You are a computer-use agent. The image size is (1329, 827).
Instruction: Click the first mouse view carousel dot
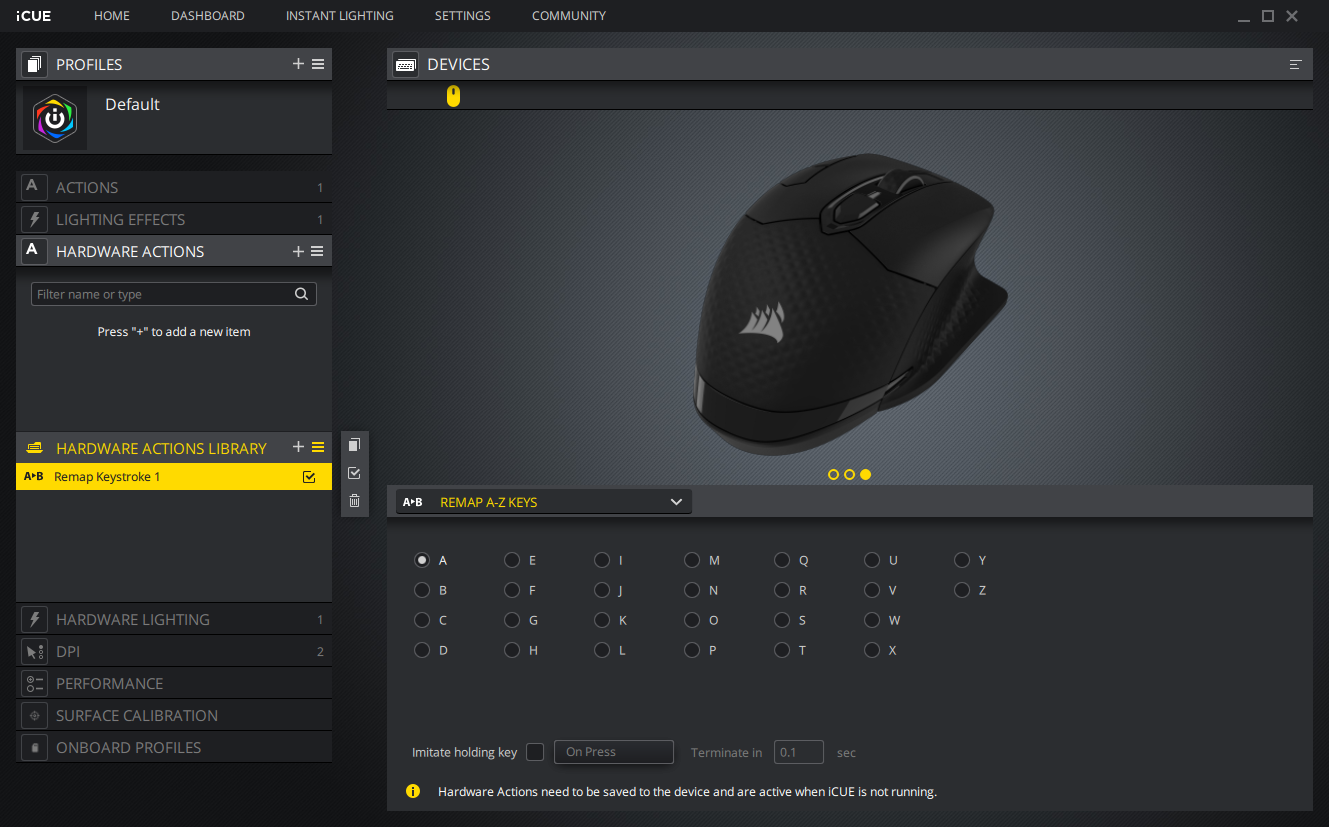(834, 475)
